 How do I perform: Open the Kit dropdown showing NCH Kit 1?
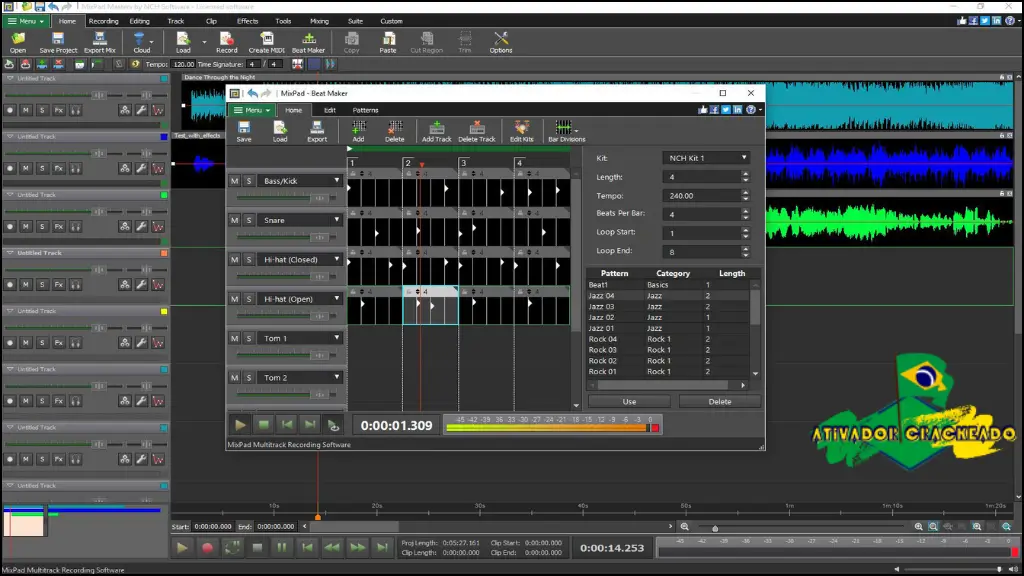click(x=706, y=158)
